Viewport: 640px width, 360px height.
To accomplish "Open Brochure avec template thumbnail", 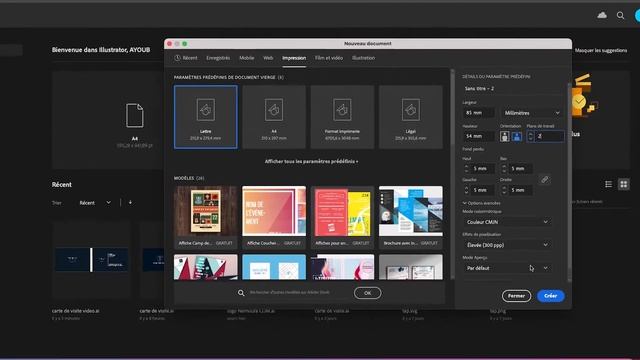I will pos(411,211).
